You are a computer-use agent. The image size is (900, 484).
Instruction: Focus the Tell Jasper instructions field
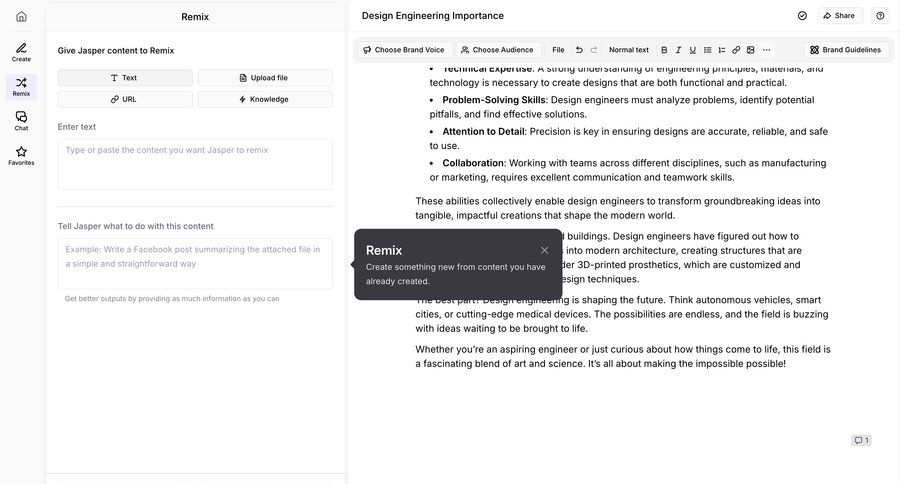point(195,264)
